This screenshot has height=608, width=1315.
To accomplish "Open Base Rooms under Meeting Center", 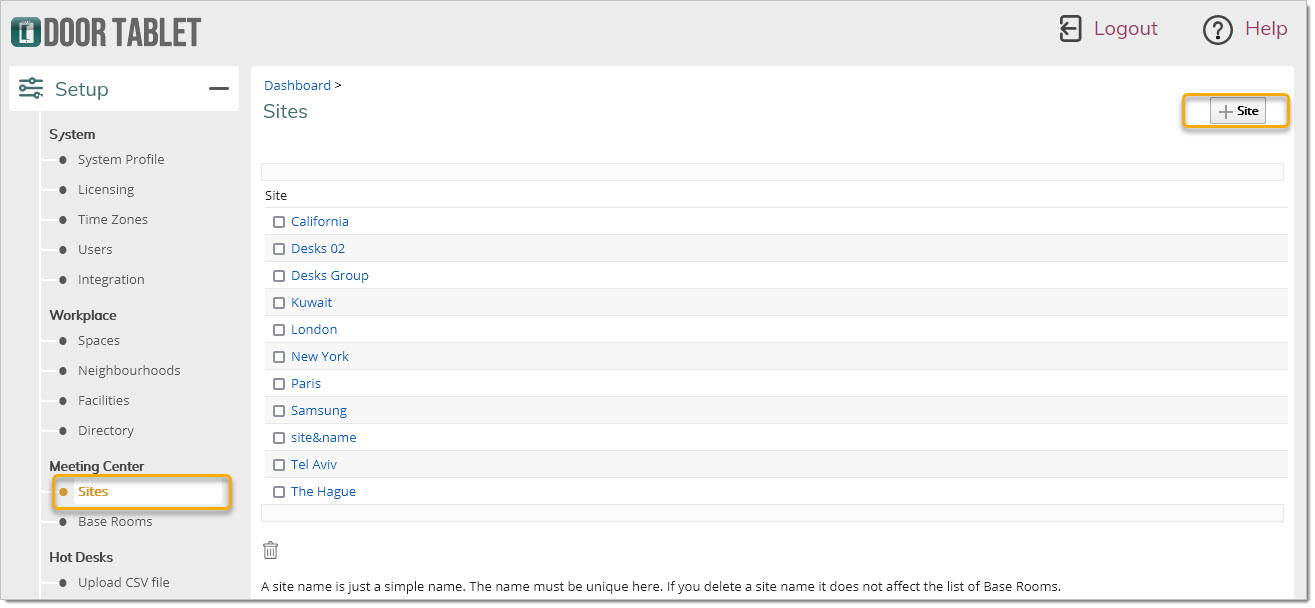I will tap(115, 522).
